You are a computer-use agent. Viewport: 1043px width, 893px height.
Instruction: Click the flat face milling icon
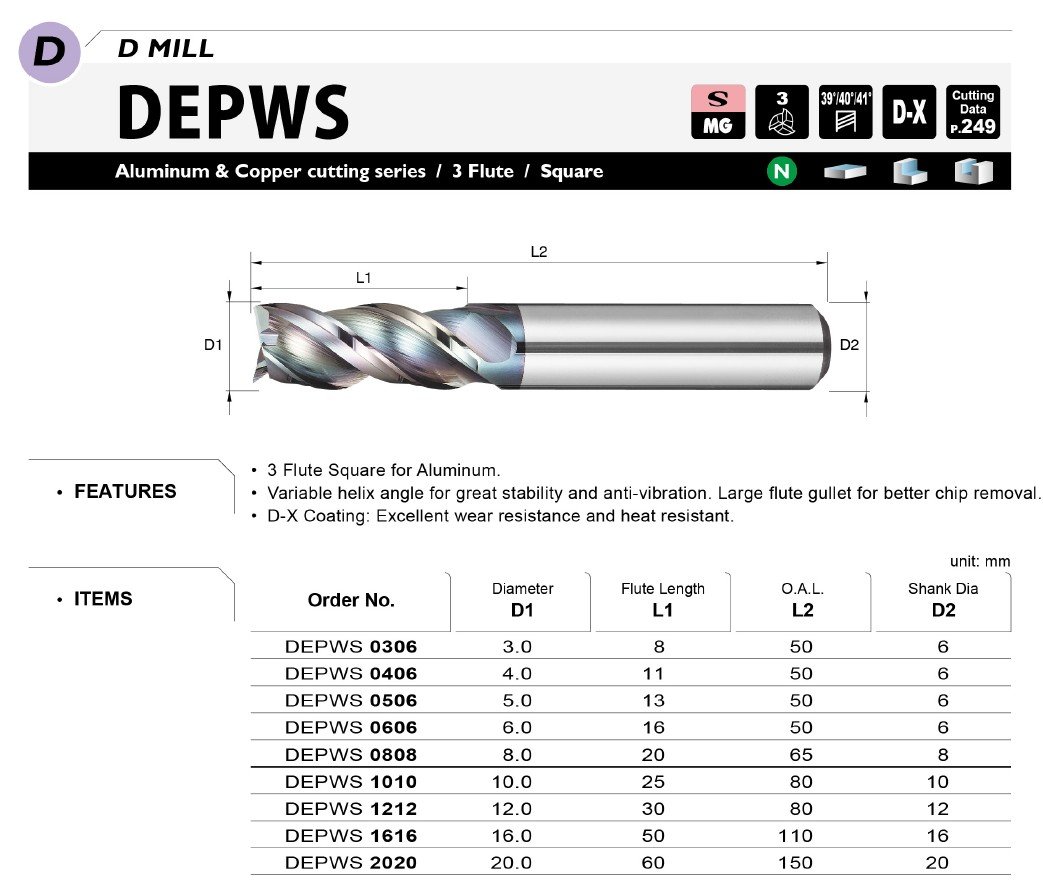(843, 172)
